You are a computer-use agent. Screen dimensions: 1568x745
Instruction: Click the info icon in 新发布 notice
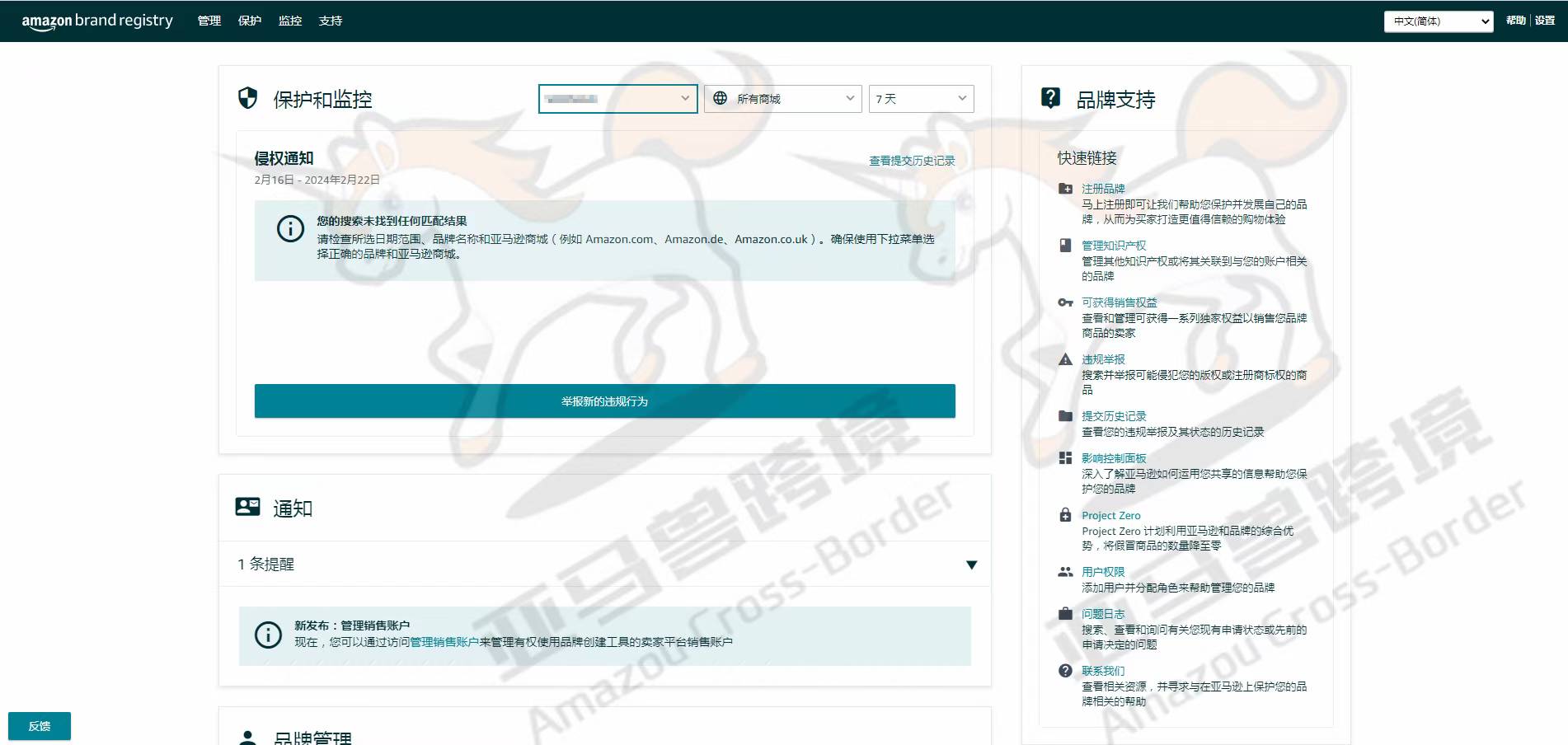click(268, 635)
